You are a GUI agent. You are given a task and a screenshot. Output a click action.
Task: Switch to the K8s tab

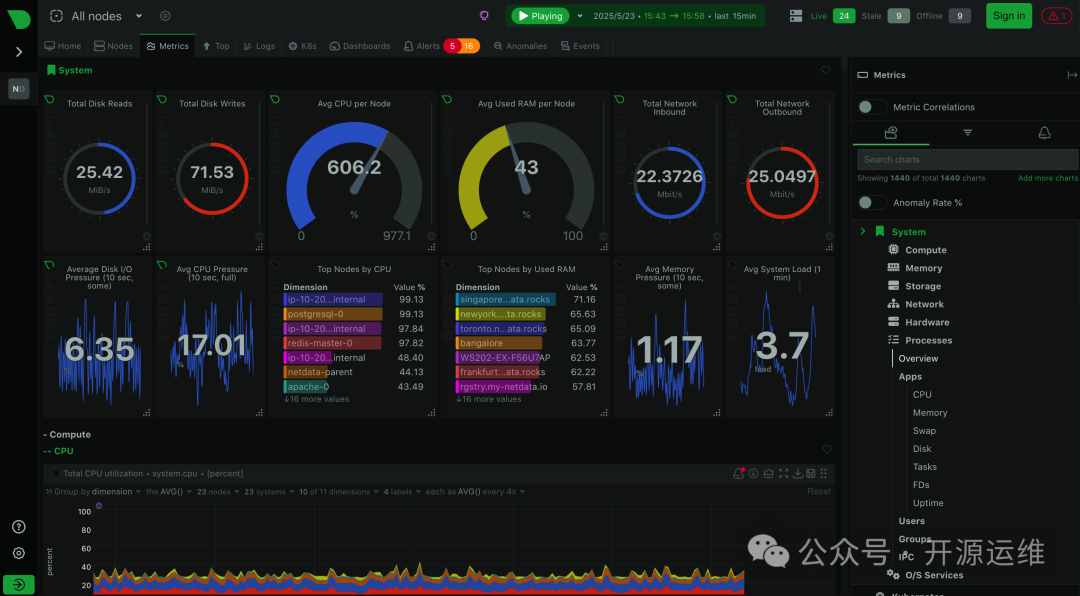[302, 46]
